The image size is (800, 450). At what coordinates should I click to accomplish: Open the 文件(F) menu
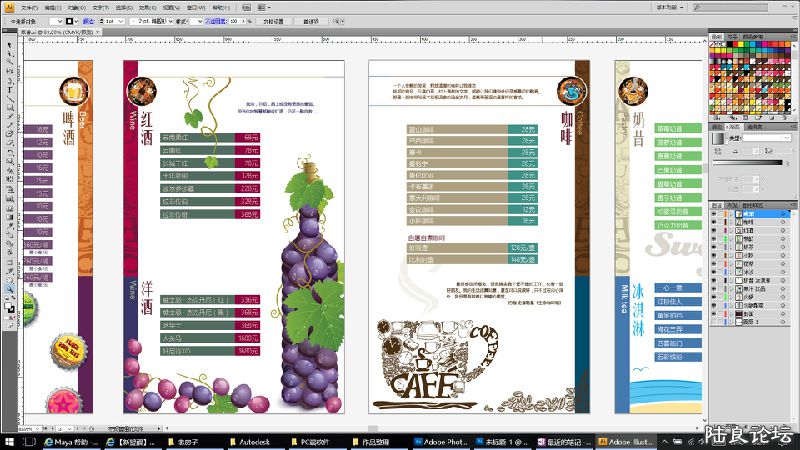click(x=29, y=6)
